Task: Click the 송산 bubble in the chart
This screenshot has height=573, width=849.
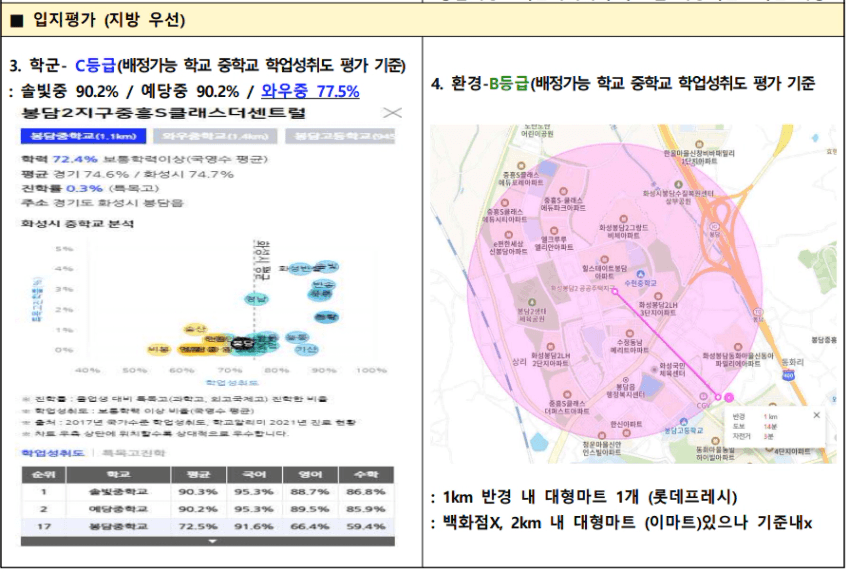Action: [195, 329]
